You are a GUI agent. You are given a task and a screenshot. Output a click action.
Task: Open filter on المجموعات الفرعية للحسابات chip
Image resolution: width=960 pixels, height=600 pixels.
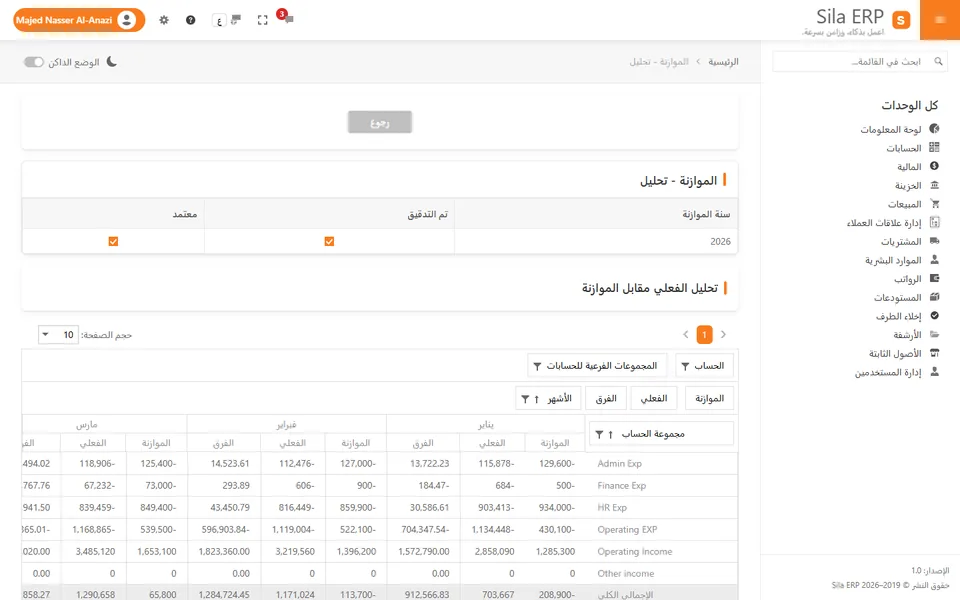point(537,366)
